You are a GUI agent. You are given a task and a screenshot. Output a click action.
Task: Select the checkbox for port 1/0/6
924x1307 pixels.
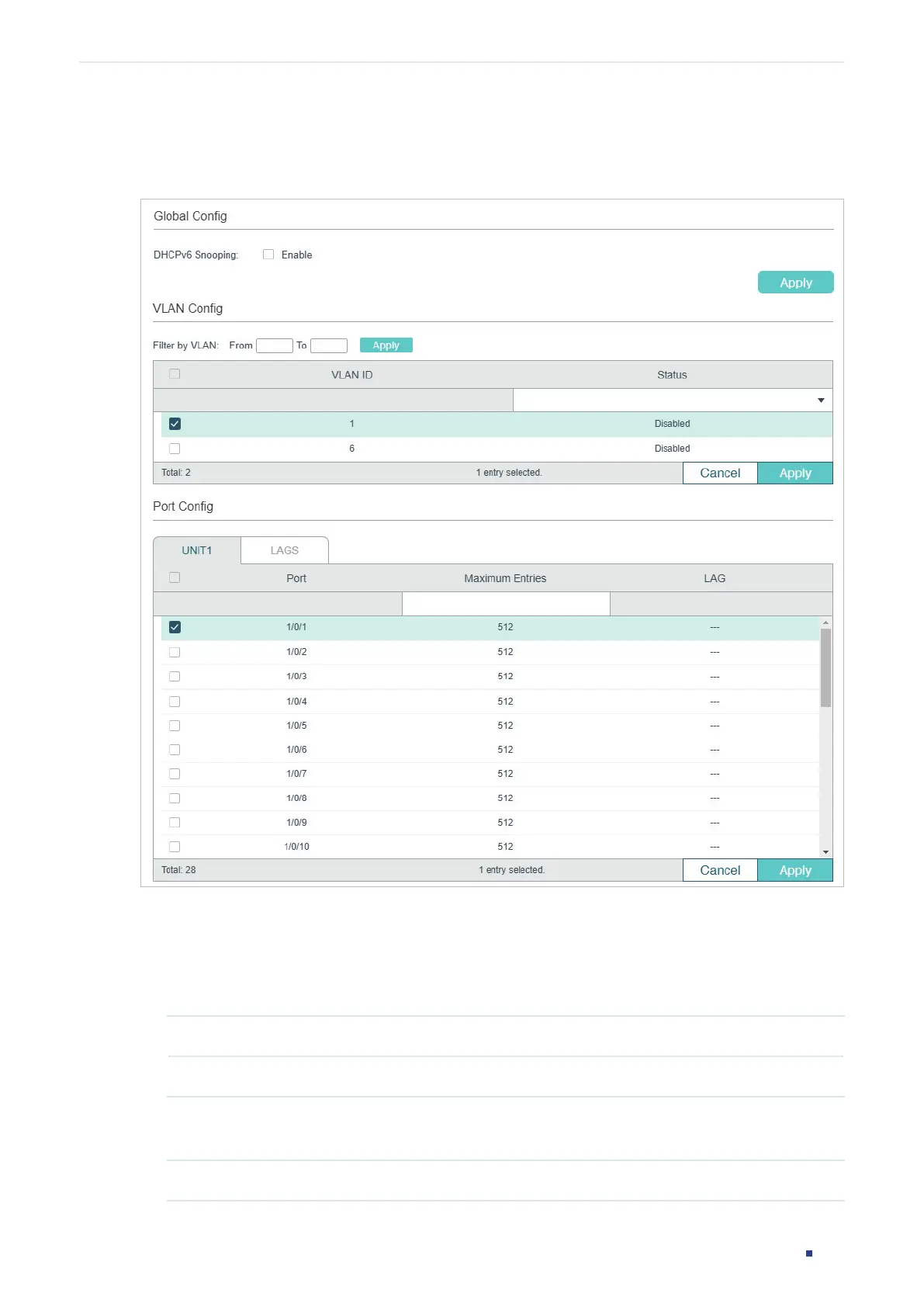(x=175, y=750)
